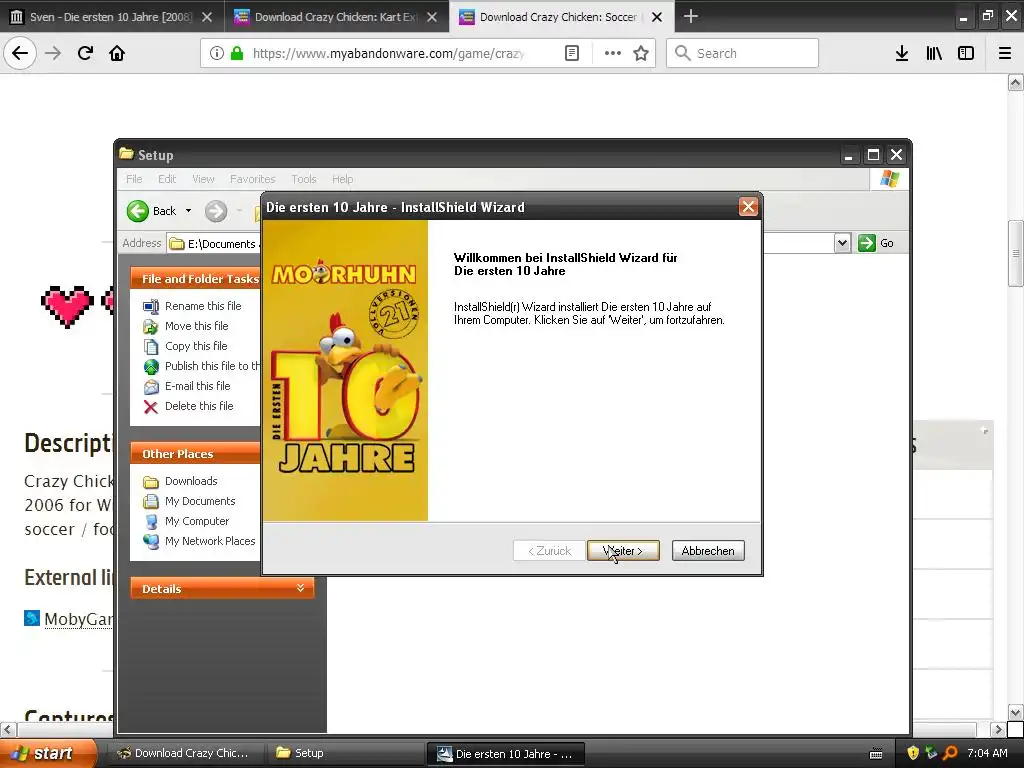Click Windows Start button
Screen dimensions: 1024x768
48,753
